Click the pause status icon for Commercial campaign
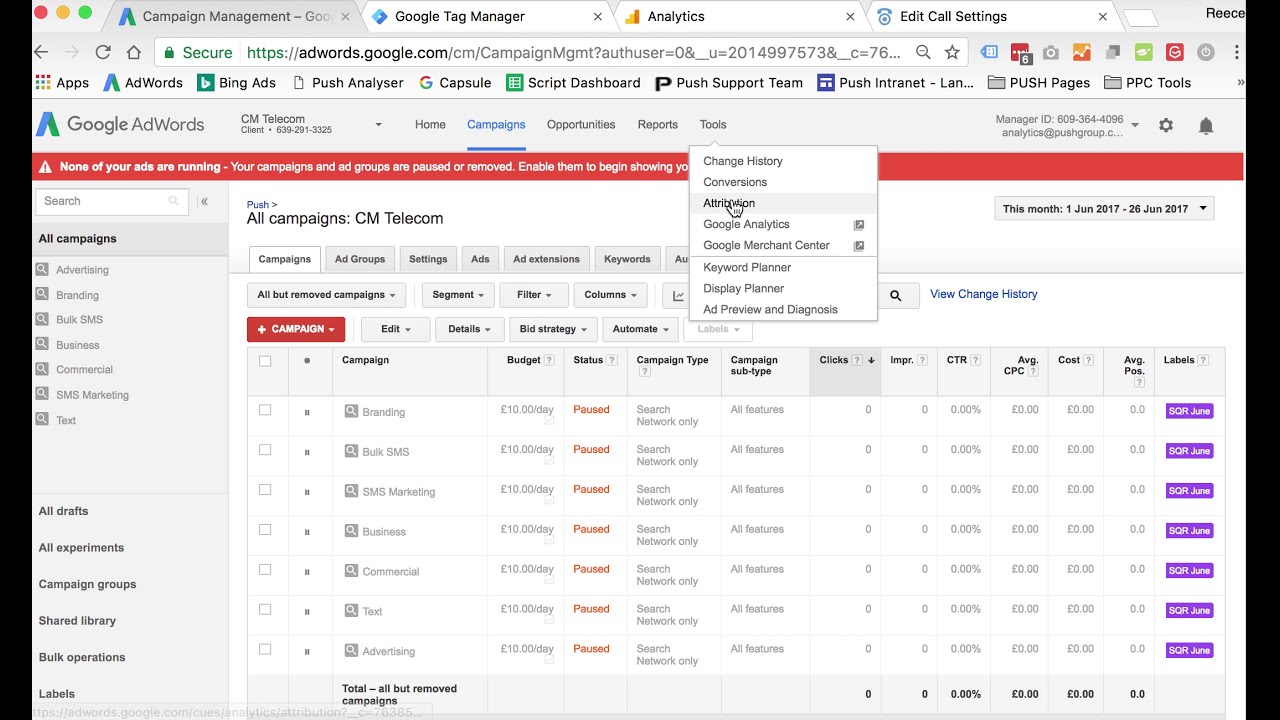The width and height of the screenshot is (1280, 720). click(307, 572)
